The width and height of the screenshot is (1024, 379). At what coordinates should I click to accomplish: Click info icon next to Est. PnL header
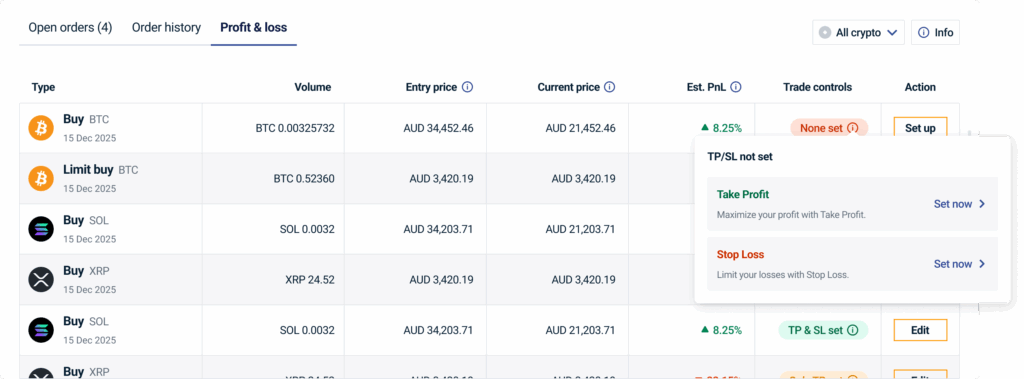(x=736, y=87)
